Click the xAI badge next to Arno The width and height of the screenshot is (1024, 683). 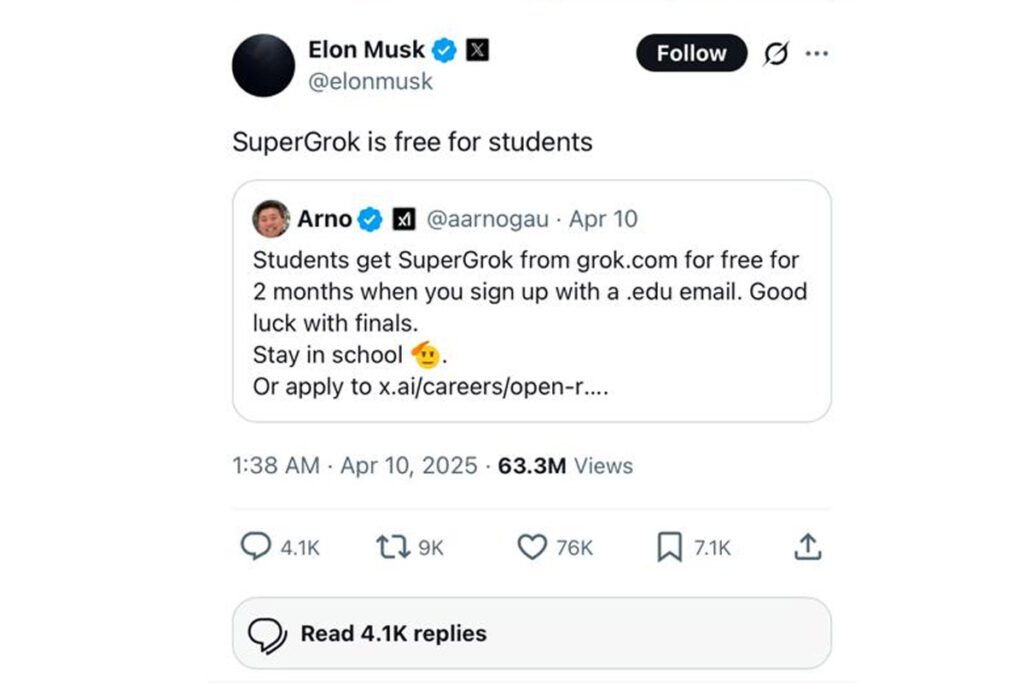[x=404, y=219]
